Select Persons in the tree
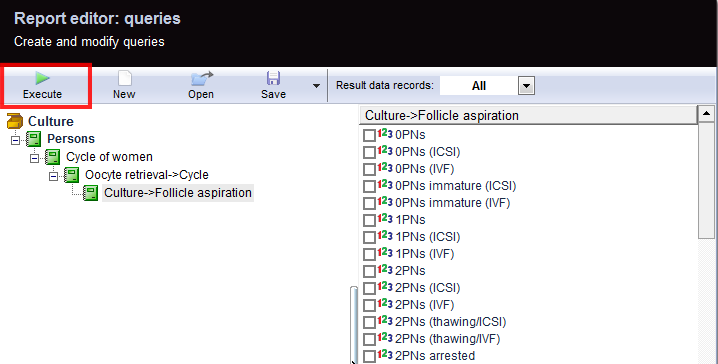Image resolution: width=718 pixels, height=364 pixels. [71, 139]
